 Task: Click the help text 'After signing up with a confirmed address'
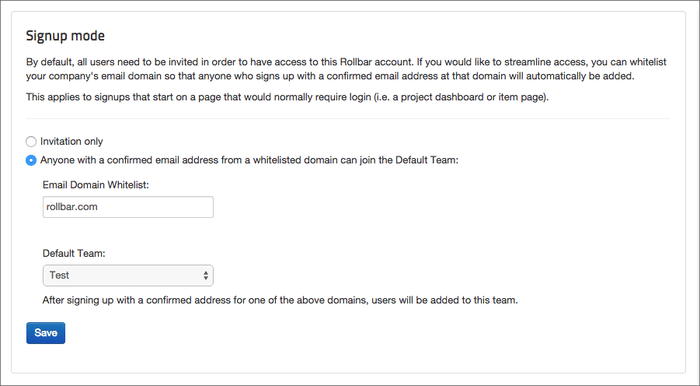click(280, 300)
